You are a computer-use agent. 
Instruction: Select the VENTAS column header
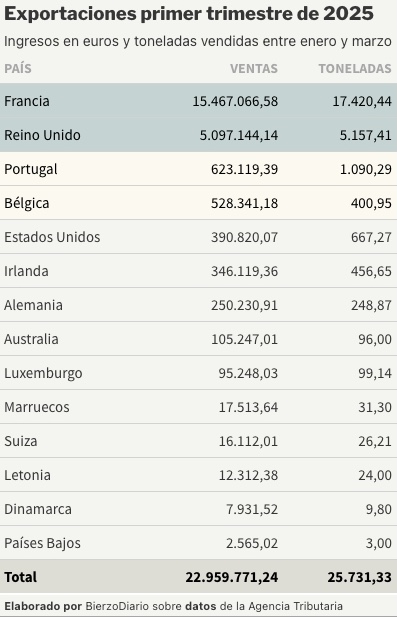point(254,68)
